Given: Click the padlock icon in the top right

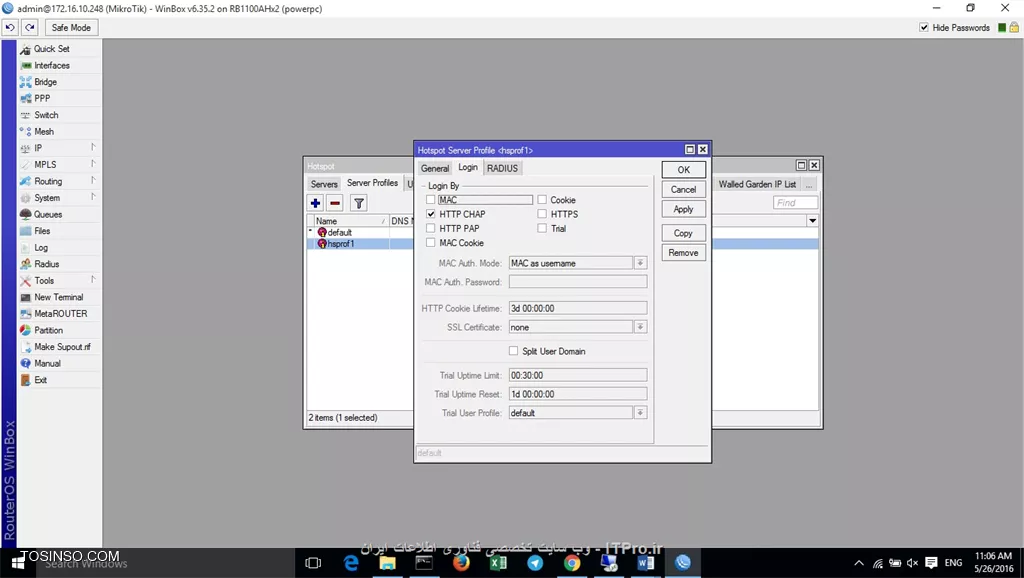Looking at the screenshot, I should pos(1014,27).
